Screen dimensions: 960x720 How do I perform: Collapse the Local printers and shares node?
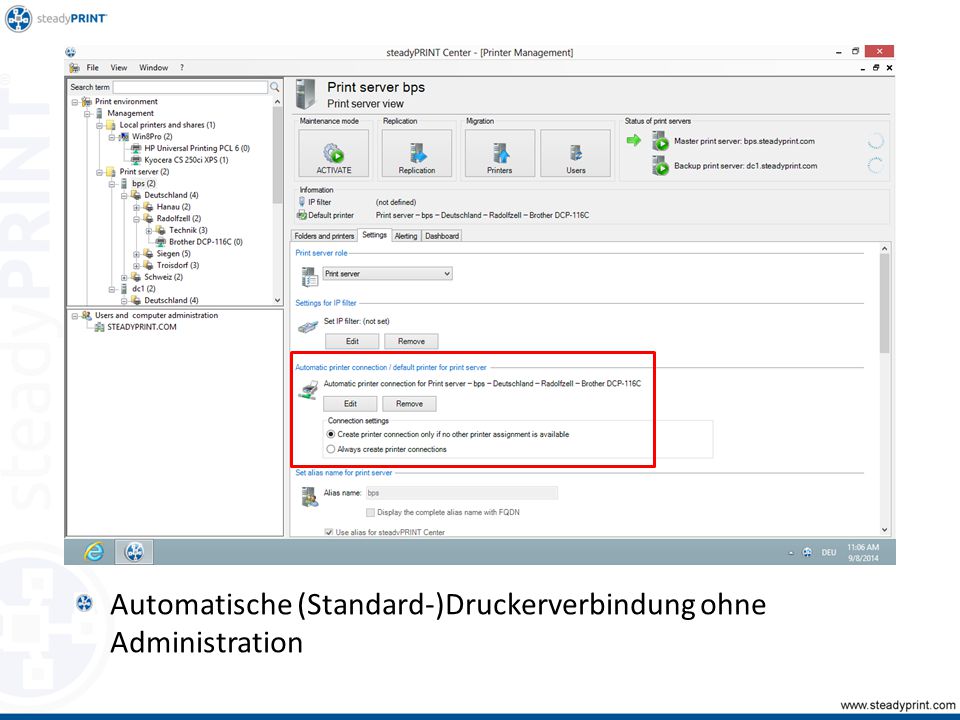coord(99,125)
